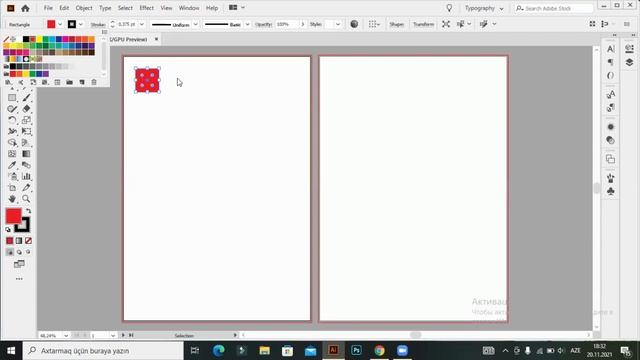This screenshot has width=640, height=360.
Task: Open the File menu
Action: pyautogui.click(x=48, y=8)
